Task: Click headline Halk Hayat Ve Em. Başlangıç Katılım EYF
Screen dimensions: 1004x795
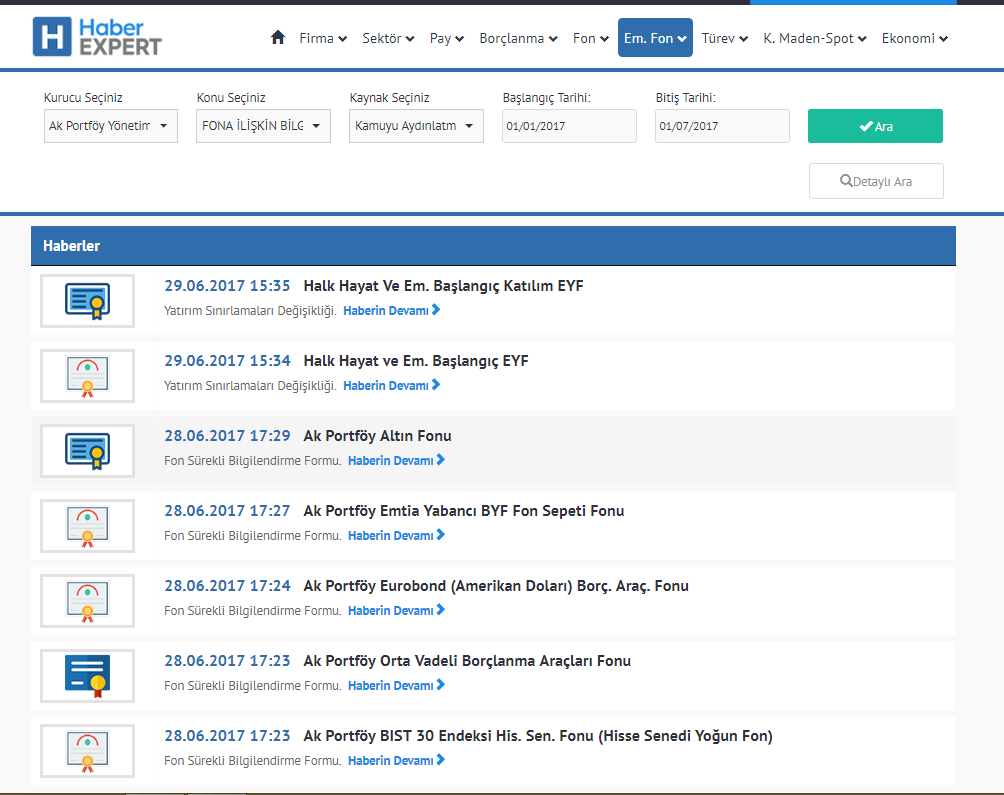Action: click(443, 286)
